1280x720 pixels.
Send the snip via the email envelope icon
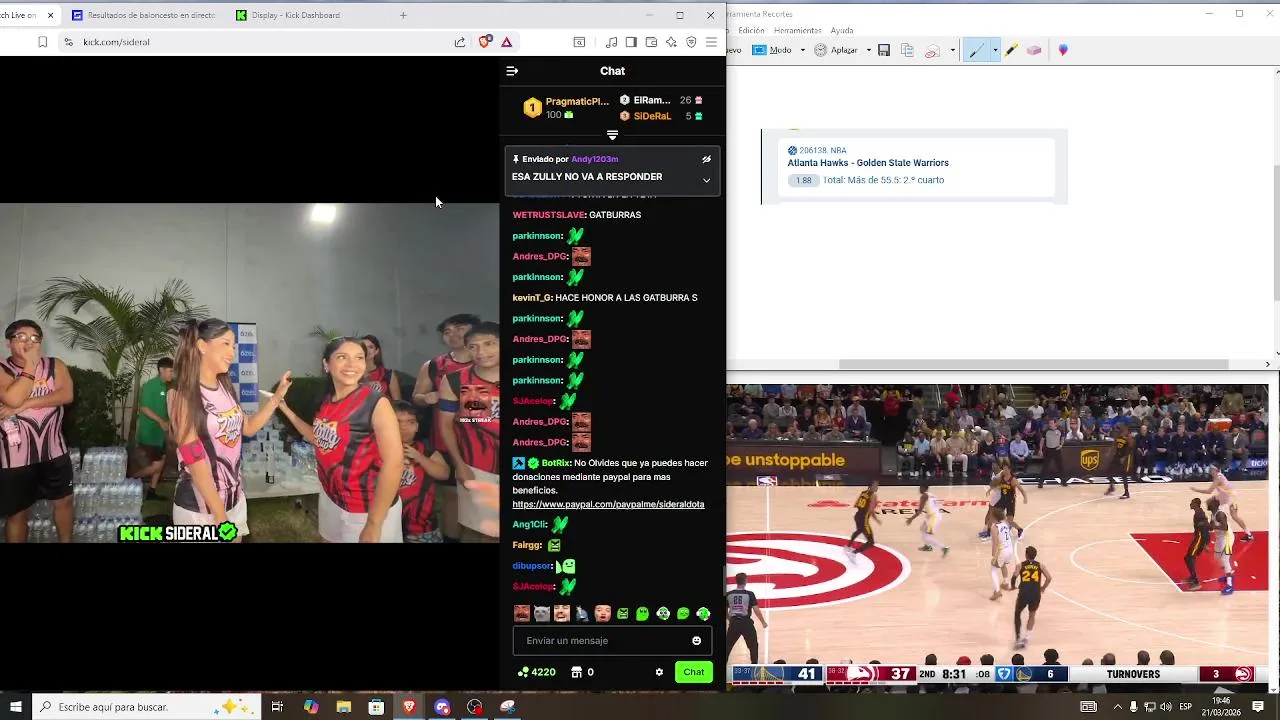click(x=932, y=50)
